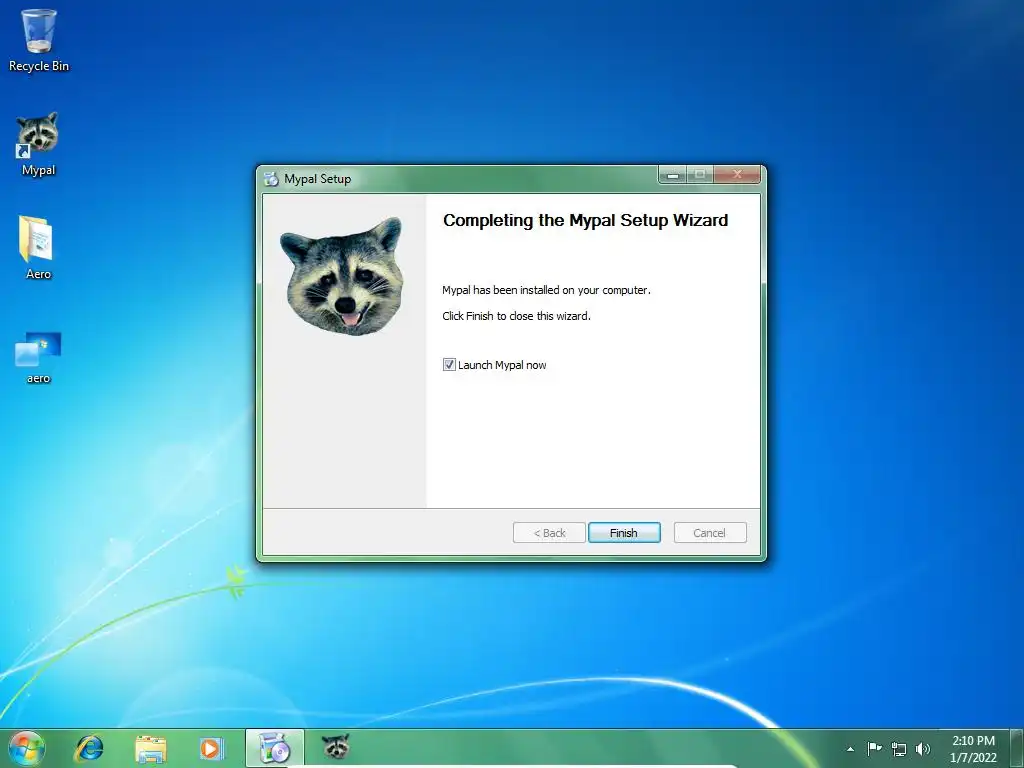Click the raccoon logo in wizard
Viewport: 1024px width, 768px height.
pos(343,276)
